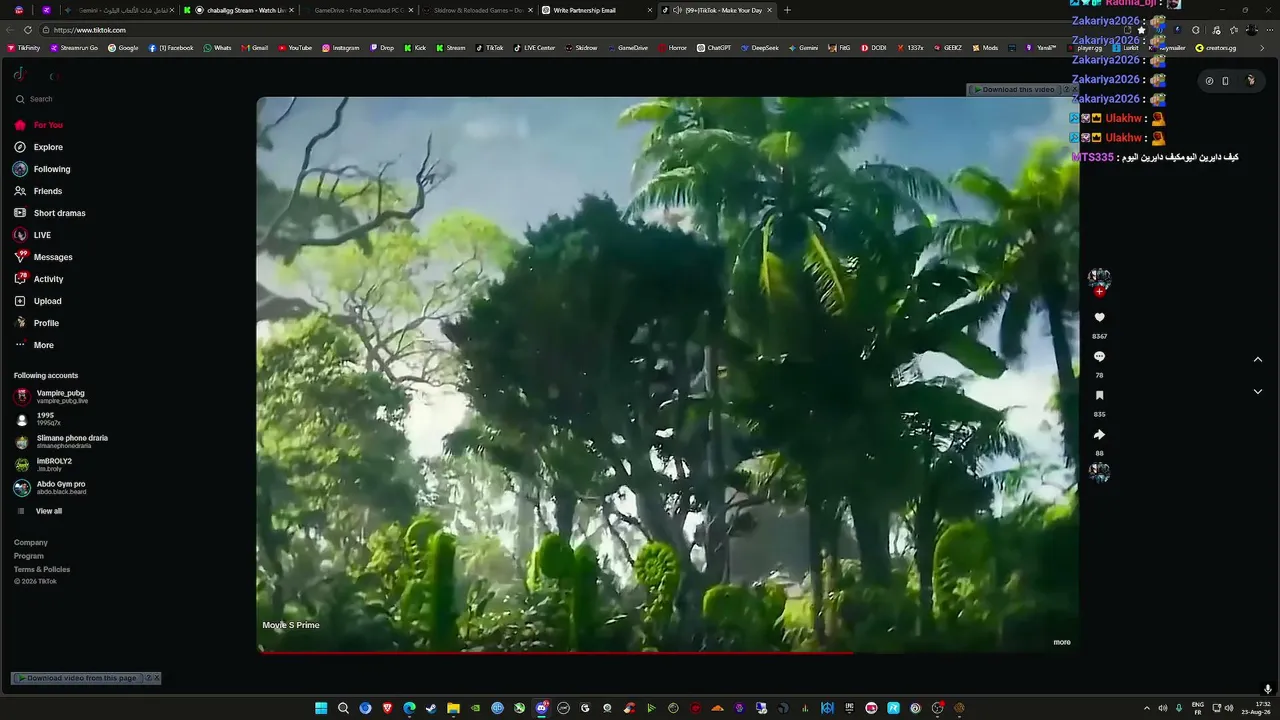Bookmark the video to favorites

pyautogui.click(x=1099, y=396)
